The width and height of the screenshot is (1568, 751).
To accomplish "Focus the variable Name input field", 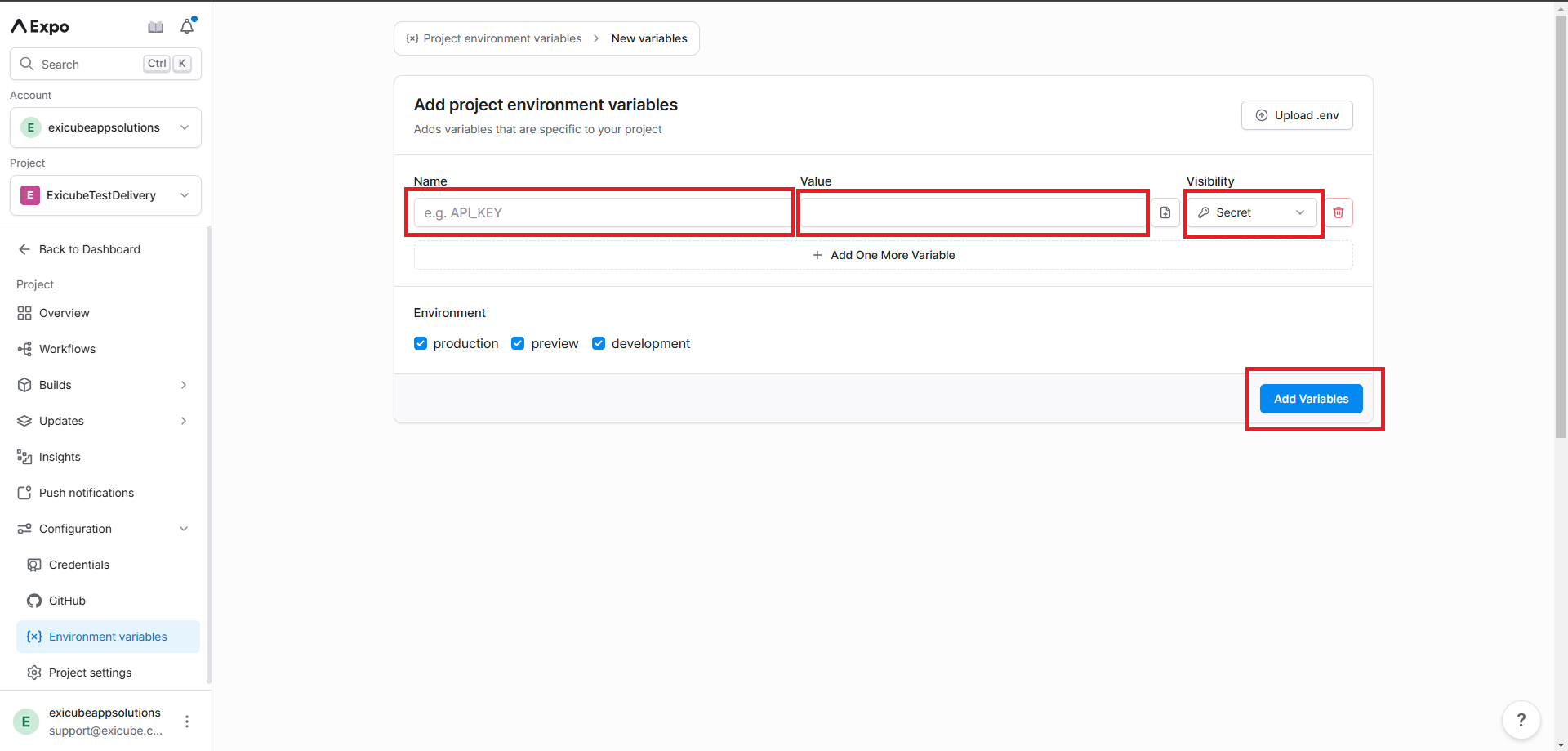I will [601, 212].
